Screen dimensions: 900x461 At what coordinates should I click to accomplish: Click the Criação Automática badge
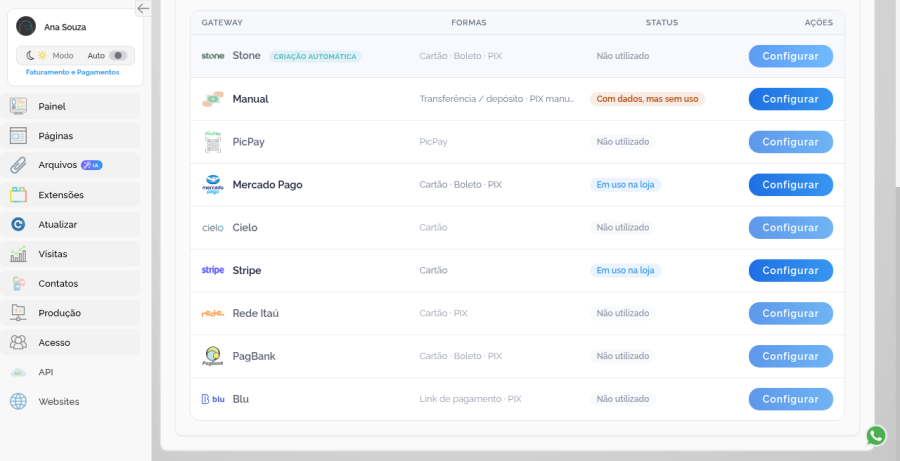point(315,56)
